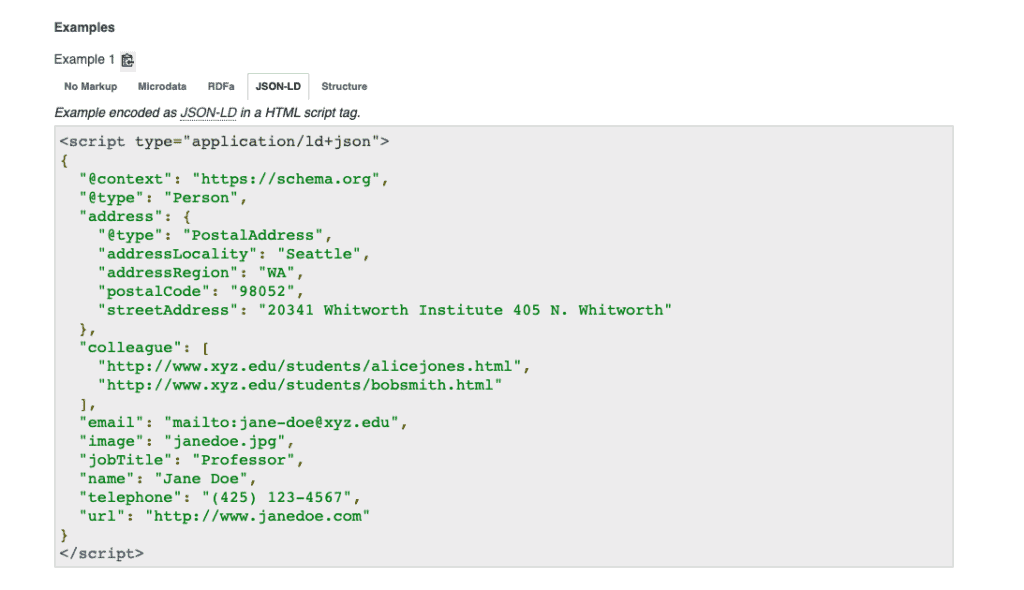The height and width of the screenshot is (590, 1024).
Task: Open the Microdata tab
Action: (x=162, y=86)
